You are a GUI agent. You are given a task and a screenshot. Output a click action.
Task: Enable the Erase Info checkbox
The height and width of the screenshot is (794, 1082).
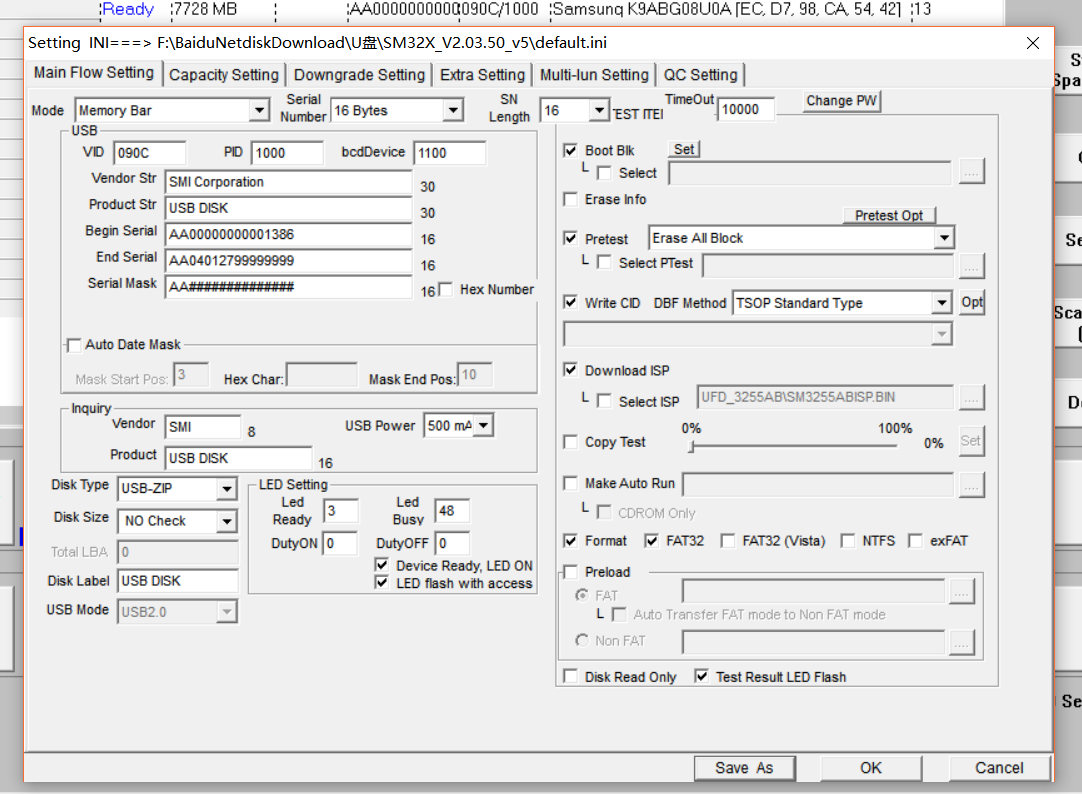[570, 199]
